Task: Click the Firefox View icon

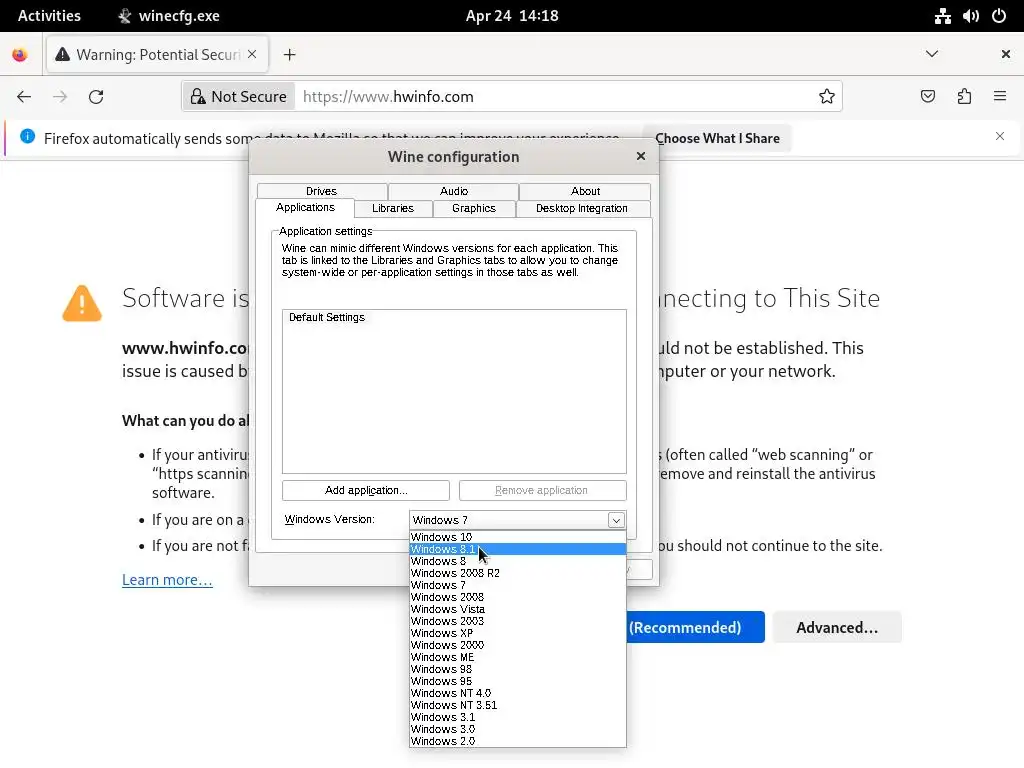Action: coord(20,55)
